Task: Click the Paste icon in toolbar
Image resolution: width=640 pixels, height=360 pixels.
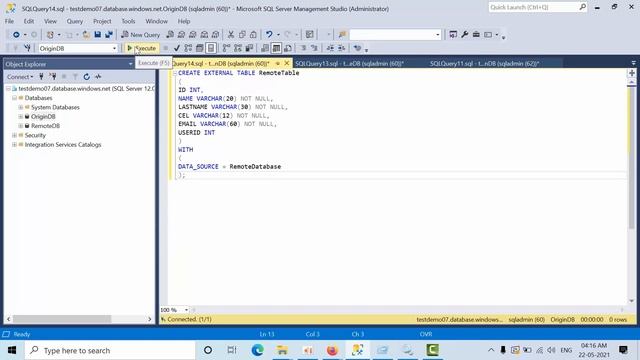Action: (253, 35)
